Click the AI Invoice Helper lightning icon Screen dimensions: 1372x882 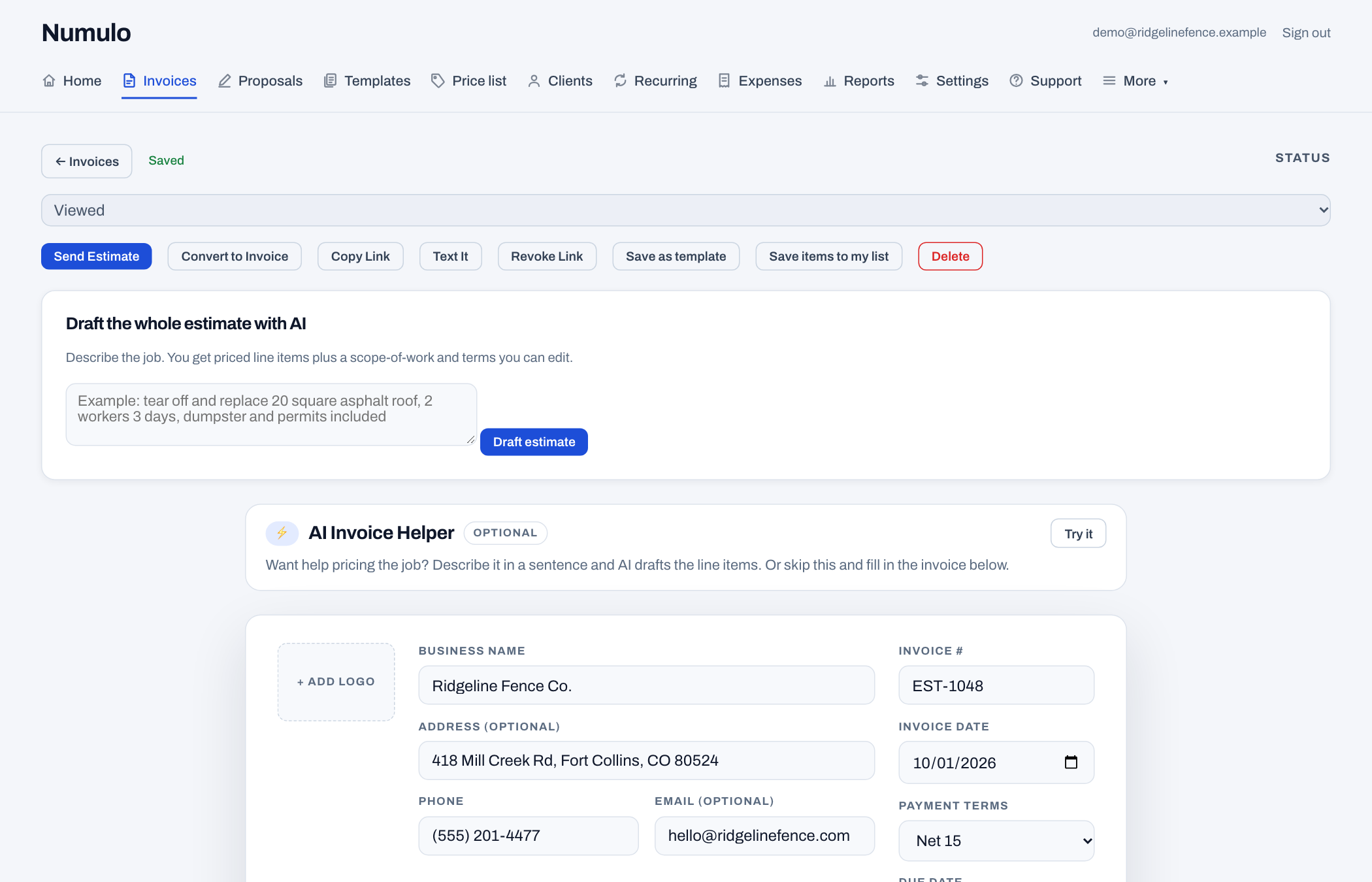282,533
